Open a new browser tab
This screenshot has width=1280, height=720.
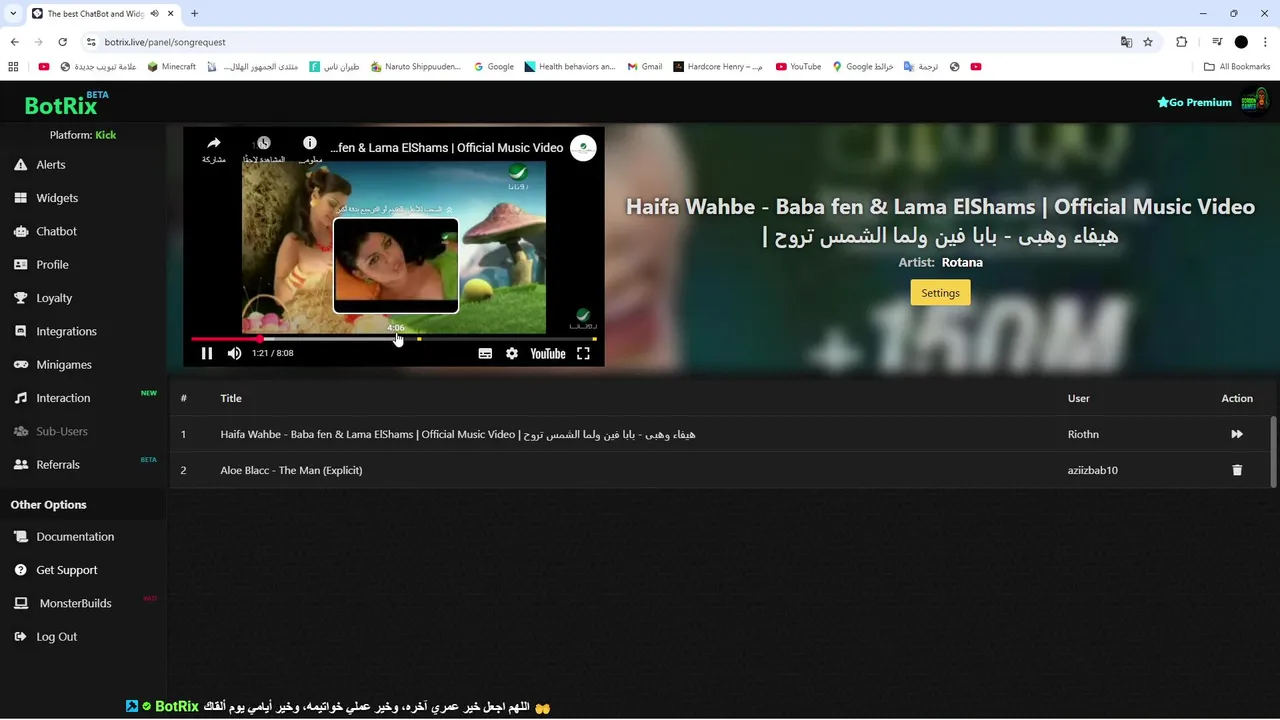click(194, 13)
